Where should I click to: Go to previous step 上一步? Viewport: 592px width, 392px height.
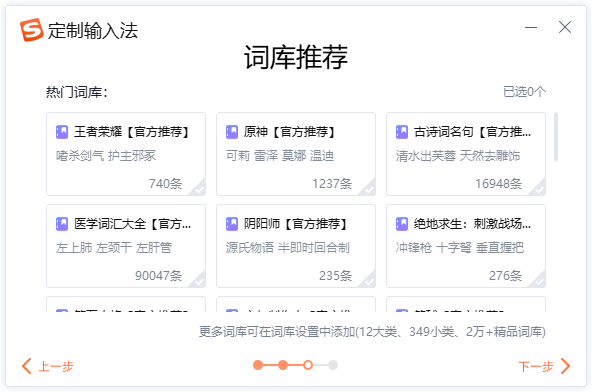pos(48,366)
